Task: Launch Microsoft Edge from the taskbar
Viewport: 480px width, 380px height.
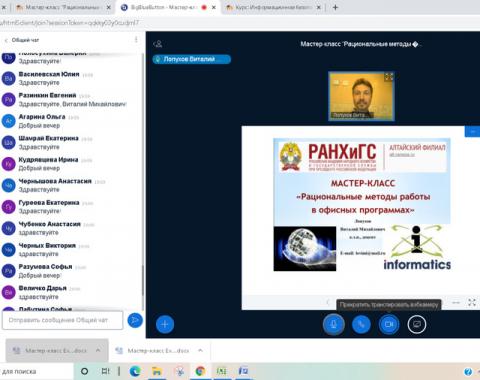Action: point(135,371)
